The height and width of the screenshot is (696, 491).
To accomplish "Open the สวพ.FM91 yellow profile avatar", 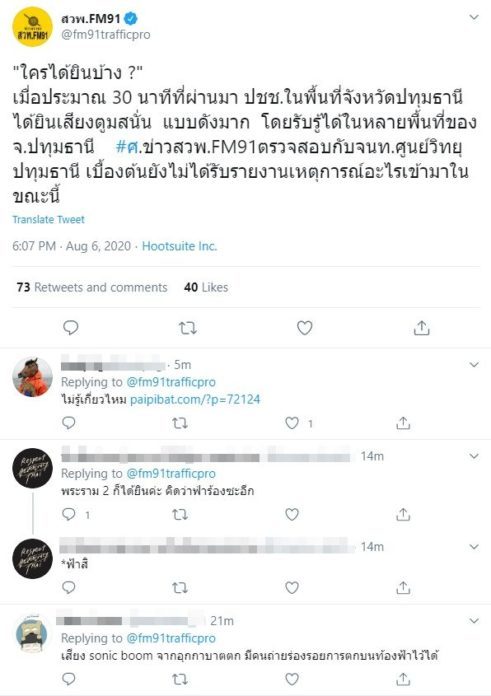I will tap(32, 27).
